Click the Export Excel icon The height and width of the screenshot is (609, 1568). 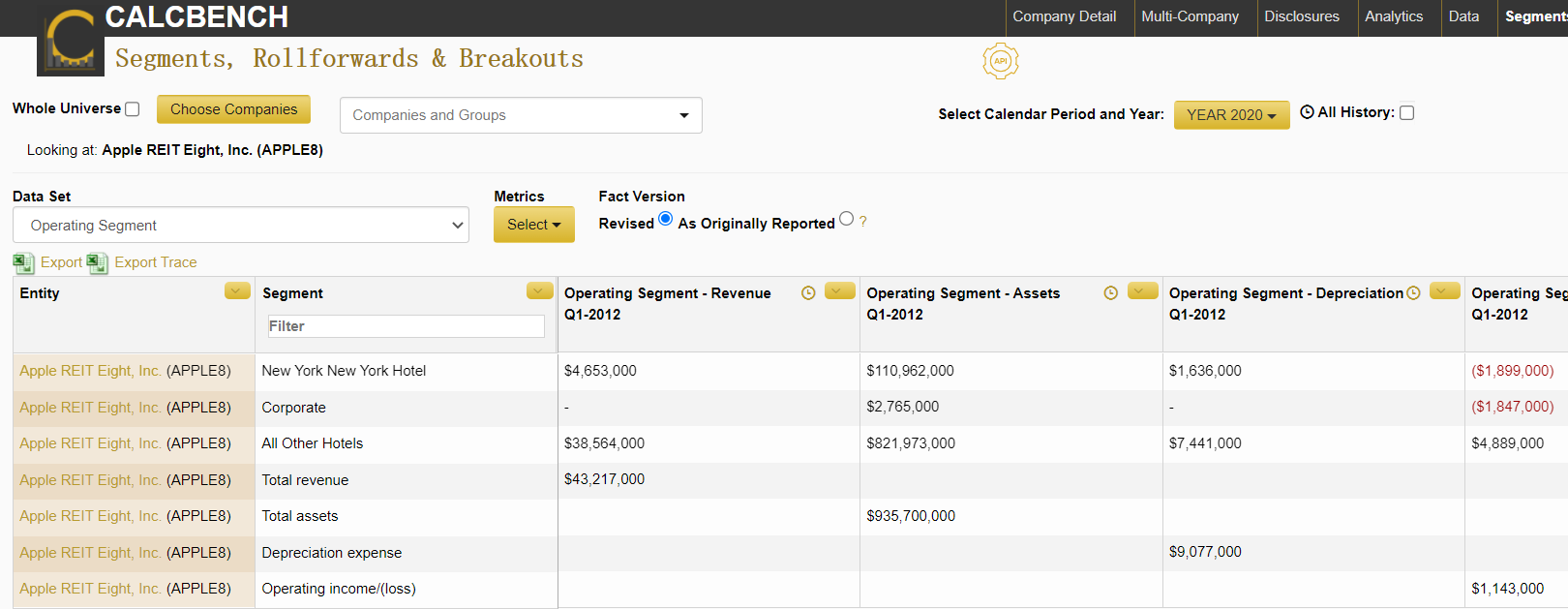pyautogui.click(x=23, y=262)
